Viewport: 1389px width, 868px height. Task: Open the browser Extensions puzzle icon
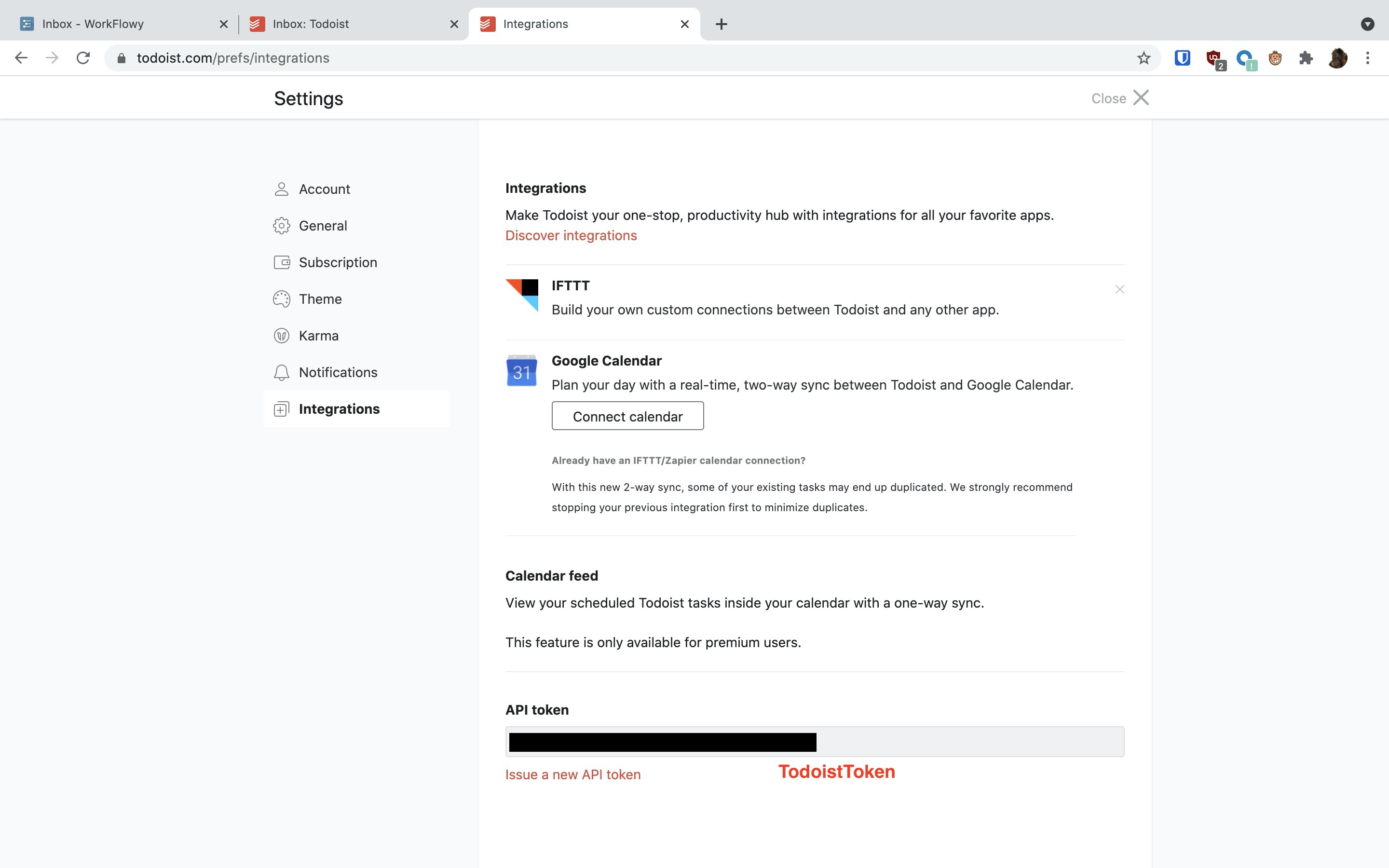coord(1306,58)
